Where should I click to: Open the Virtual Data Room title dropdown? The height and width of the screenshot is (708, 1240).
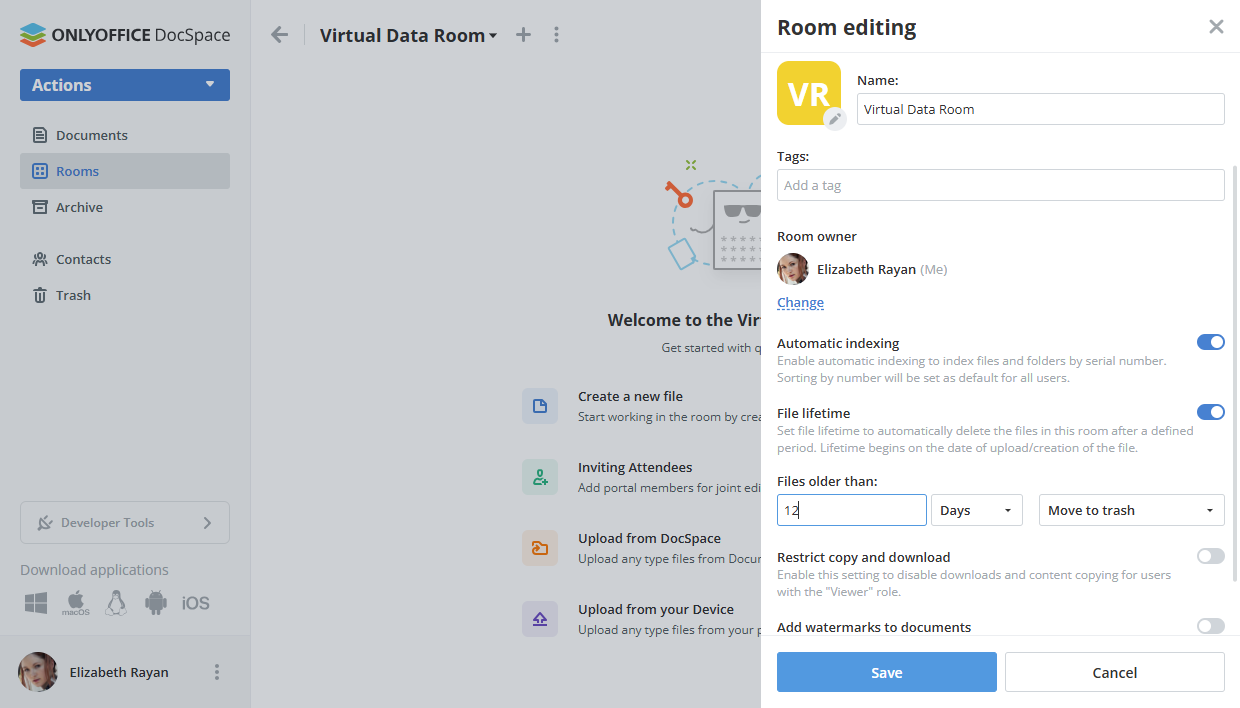click(x=408, y=35)
